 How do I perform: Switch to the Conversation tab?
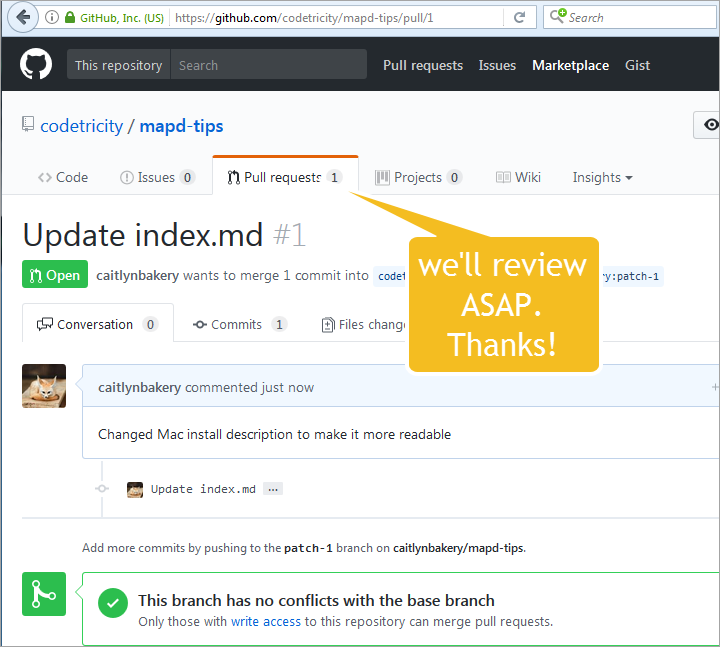98,324
